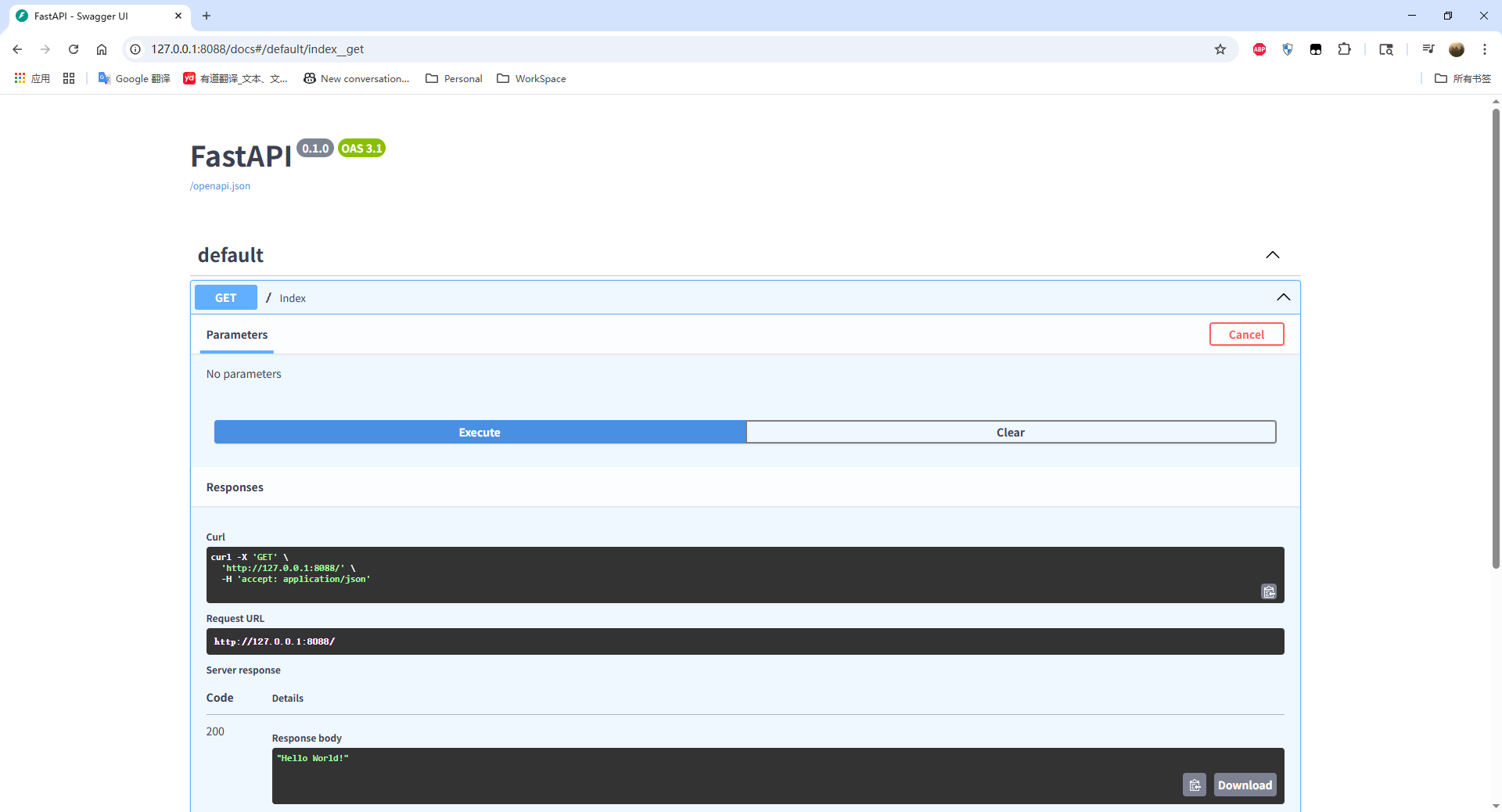Open the ABP Adblock Plus extension icon
The height and width of the screenshot is (812, 1502).
tap(1259, 49)
